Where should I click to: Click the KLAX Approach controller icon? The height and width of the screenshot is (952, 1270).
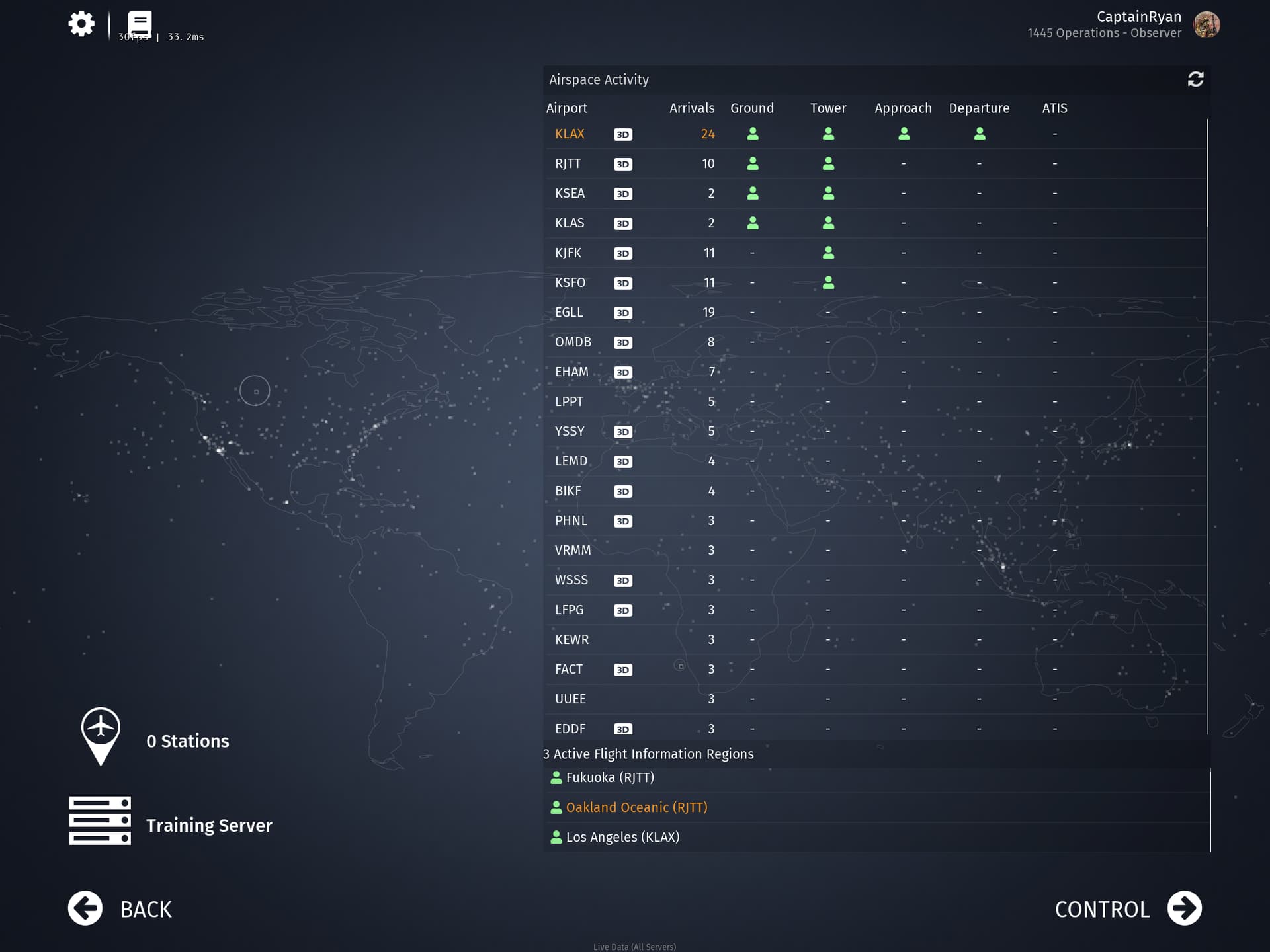pos(904,134)
